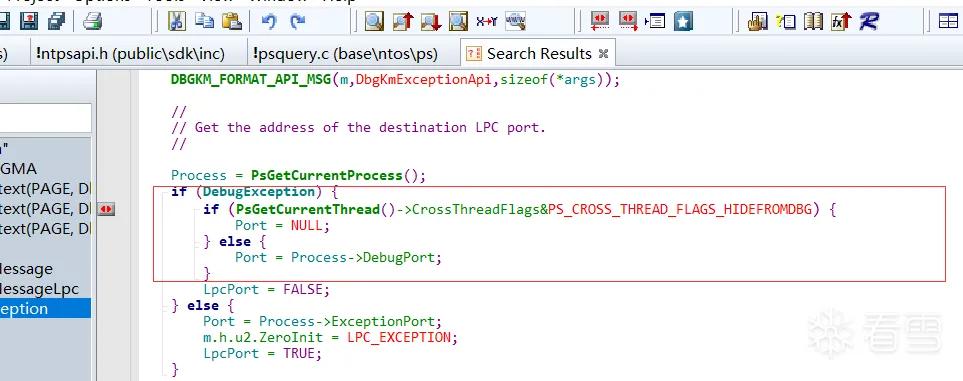963x381 pixels.
Task: Select the "lessageLpc" symbol row in the left panel
Action: 45,289
